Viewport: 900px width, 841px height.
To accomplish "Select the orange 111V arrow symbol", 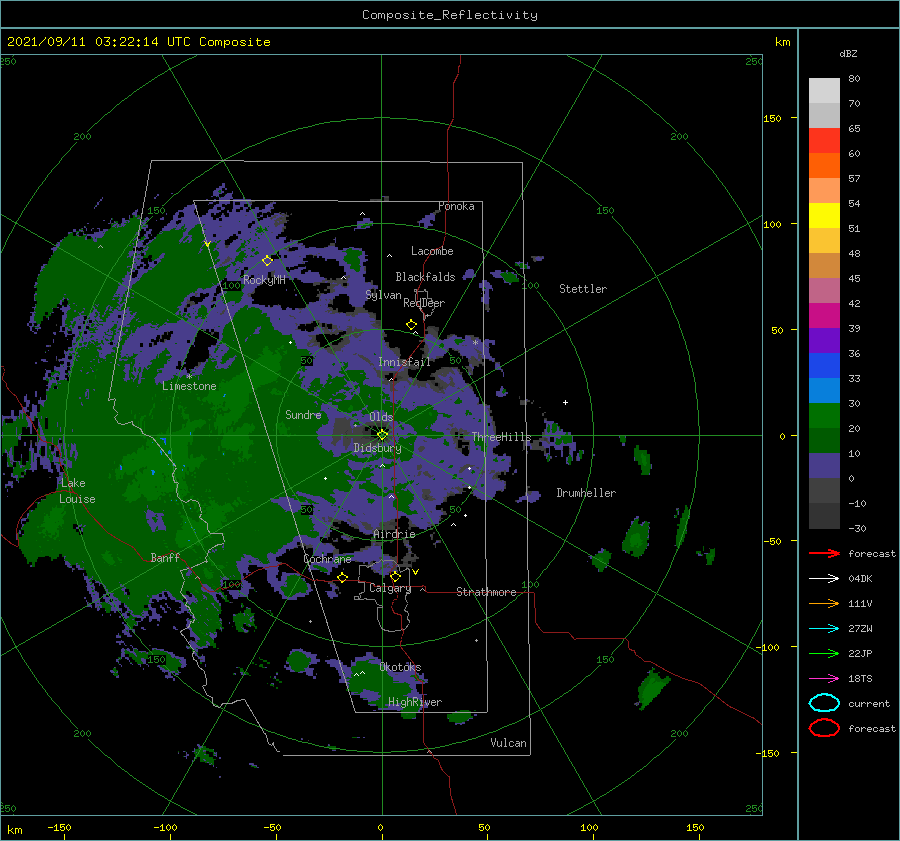I will 824,603.
